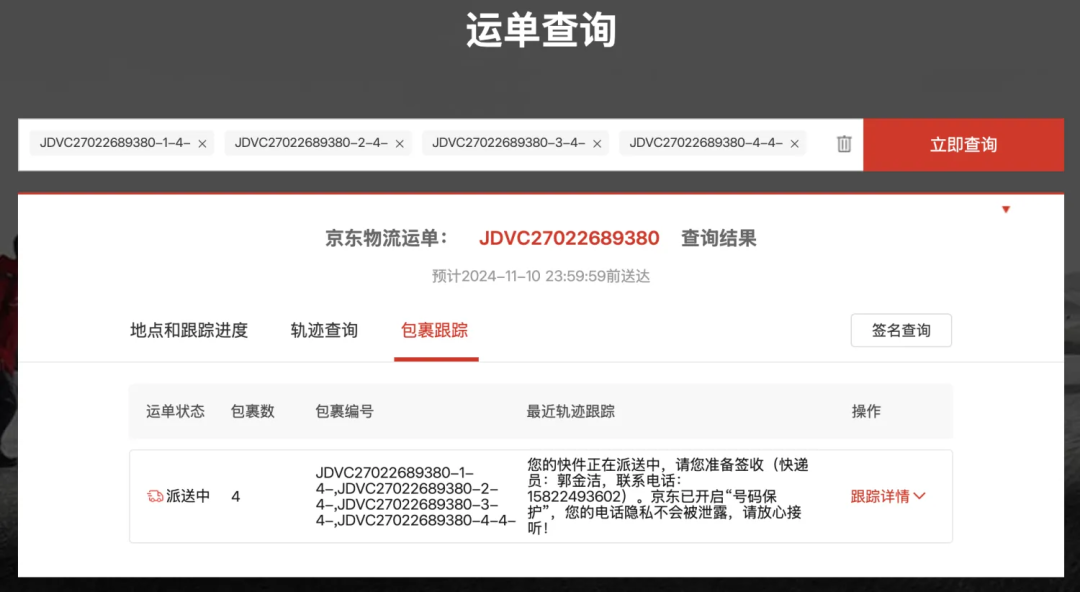Click the waybill number JDVC27022689380 in red
The height and width of the screenshot is (592, 1080).
tap(570, 238)
